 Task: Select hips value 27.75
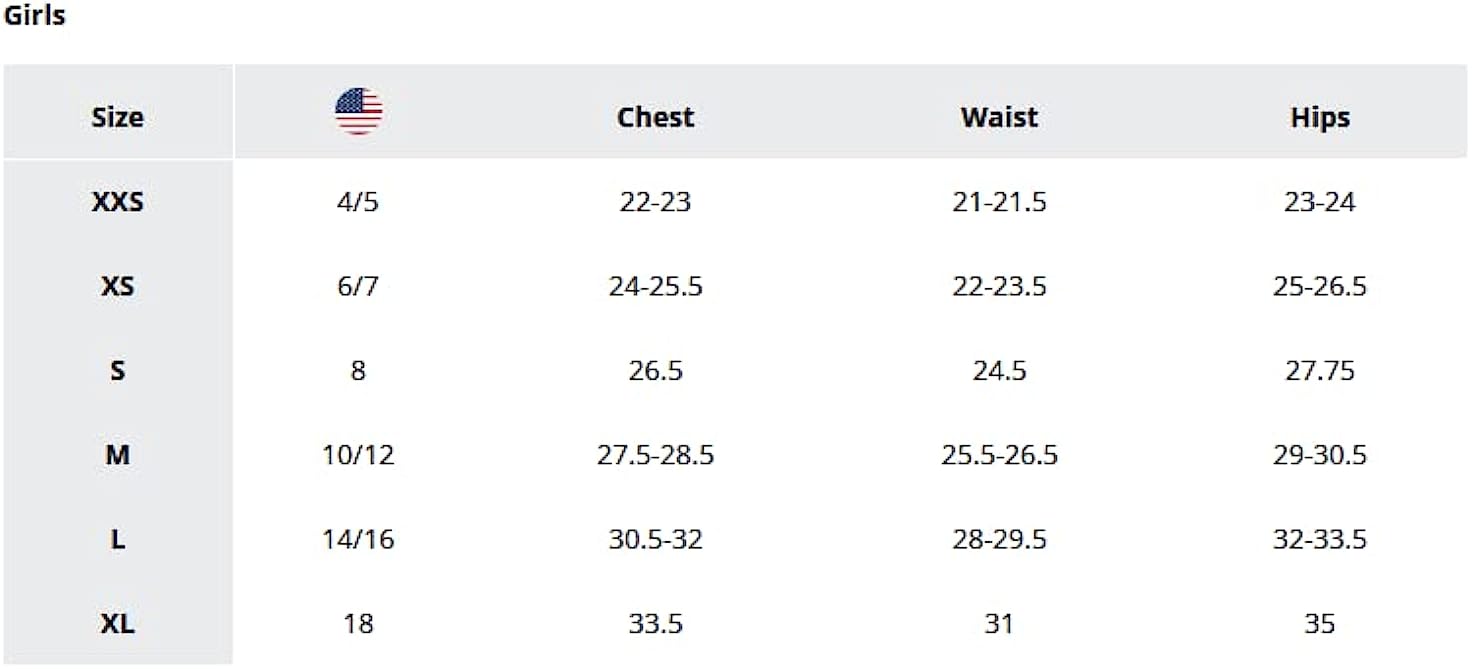[1320, 371]
